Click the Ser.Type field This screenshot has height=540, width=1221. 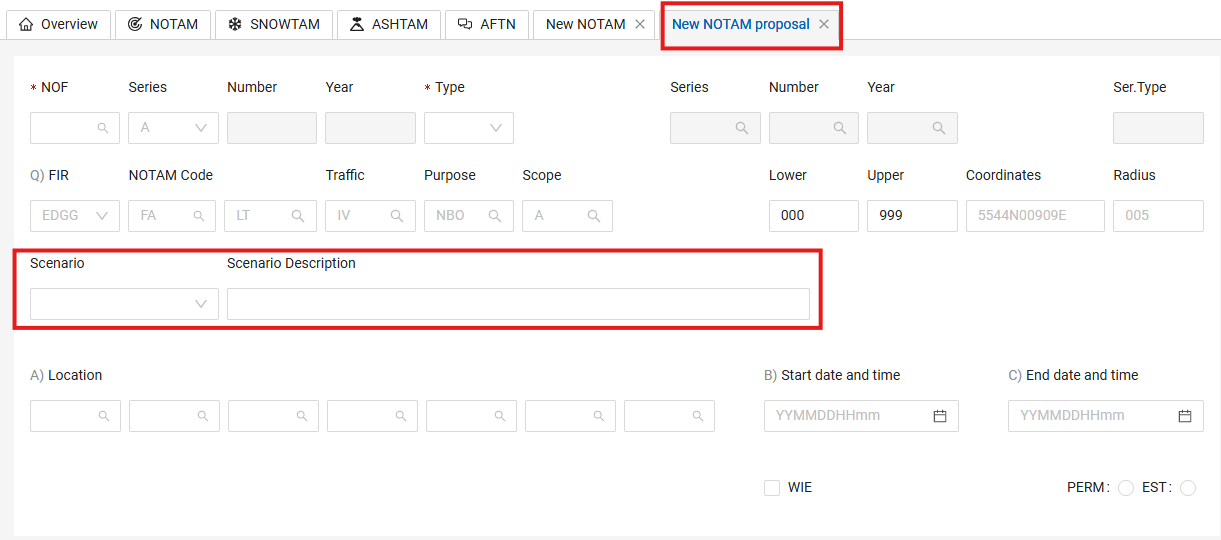coord(1158,128)
